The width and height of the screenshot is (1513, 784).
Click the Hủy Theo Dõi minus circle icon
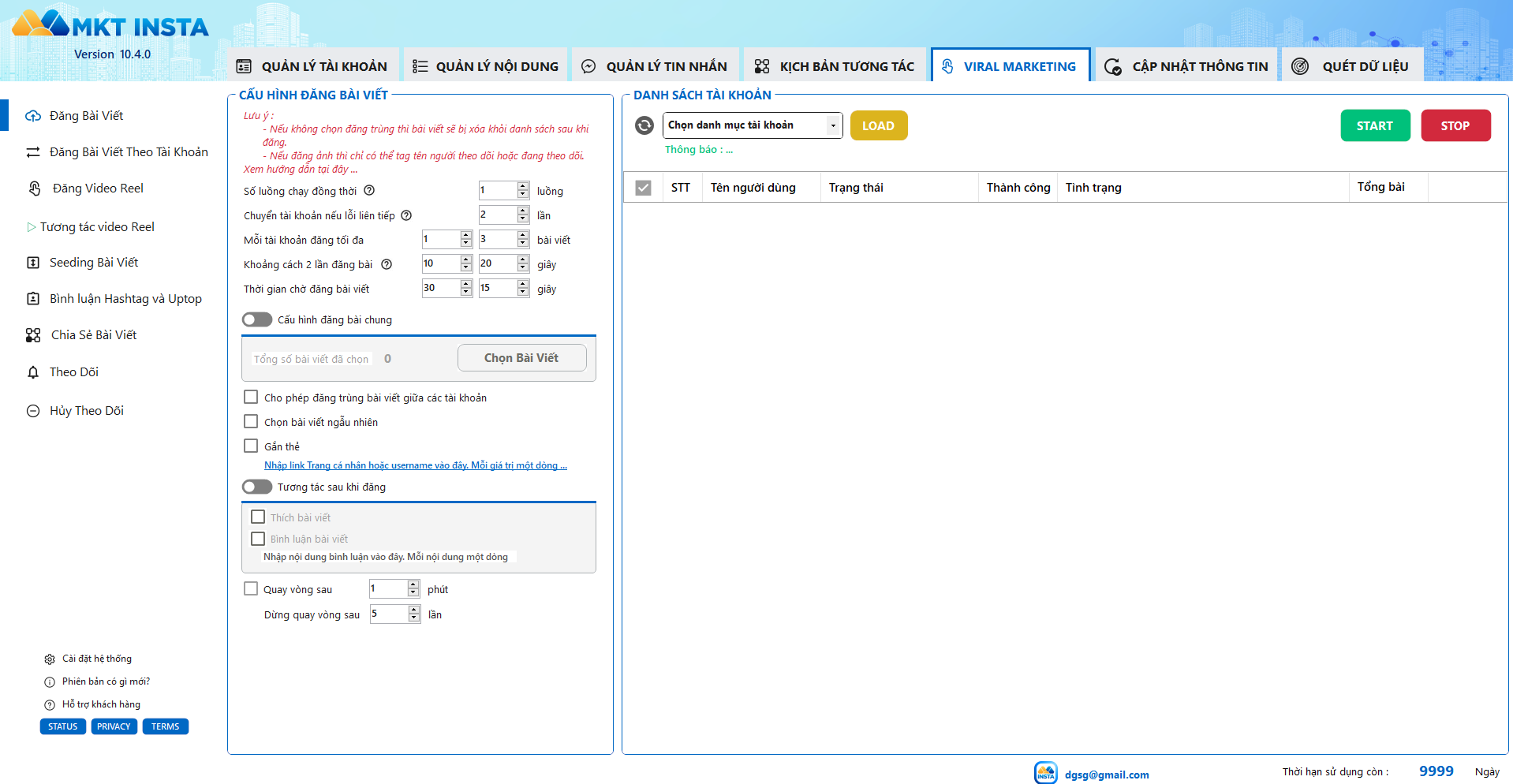pyautogui.click(x=33, y=411)
